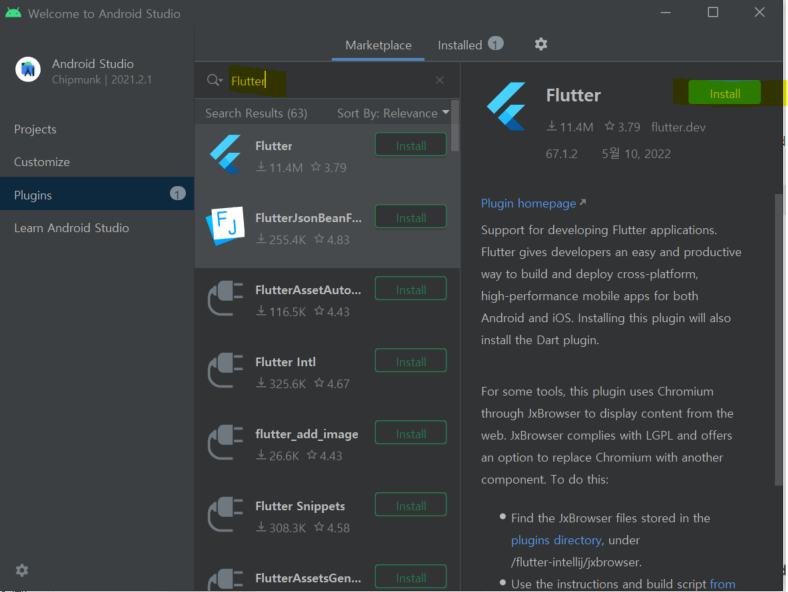The image size is (788, 592).
Task: Click the flutter_add_image plugin plug icon
Action: click(x=225, y=442)
